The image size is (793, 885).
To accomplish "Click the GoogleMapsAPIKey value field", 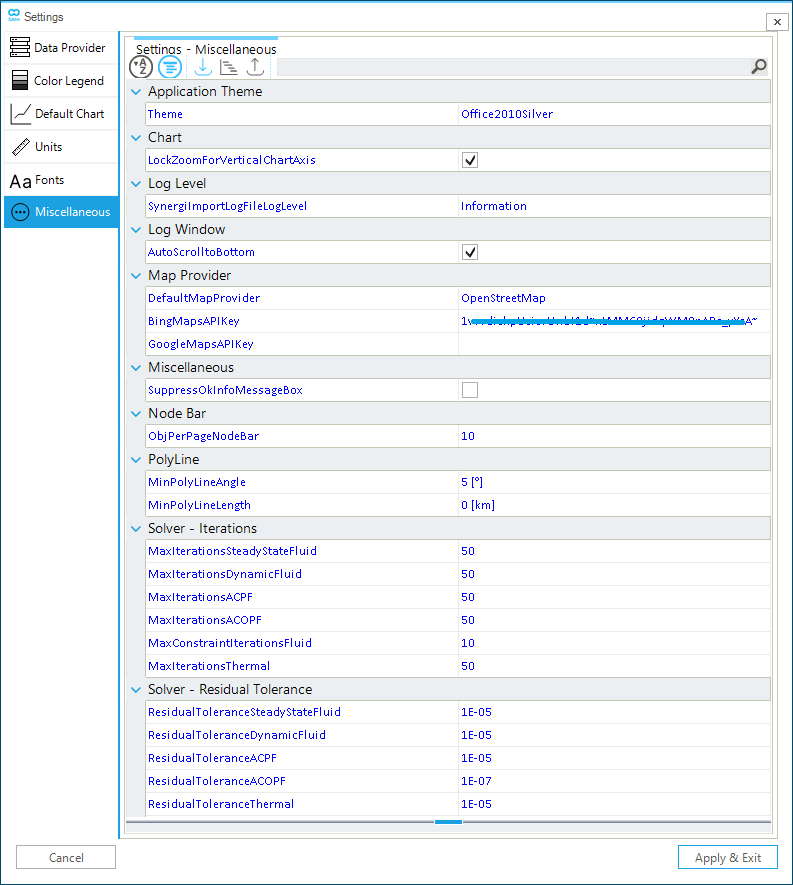I will 612,344.
